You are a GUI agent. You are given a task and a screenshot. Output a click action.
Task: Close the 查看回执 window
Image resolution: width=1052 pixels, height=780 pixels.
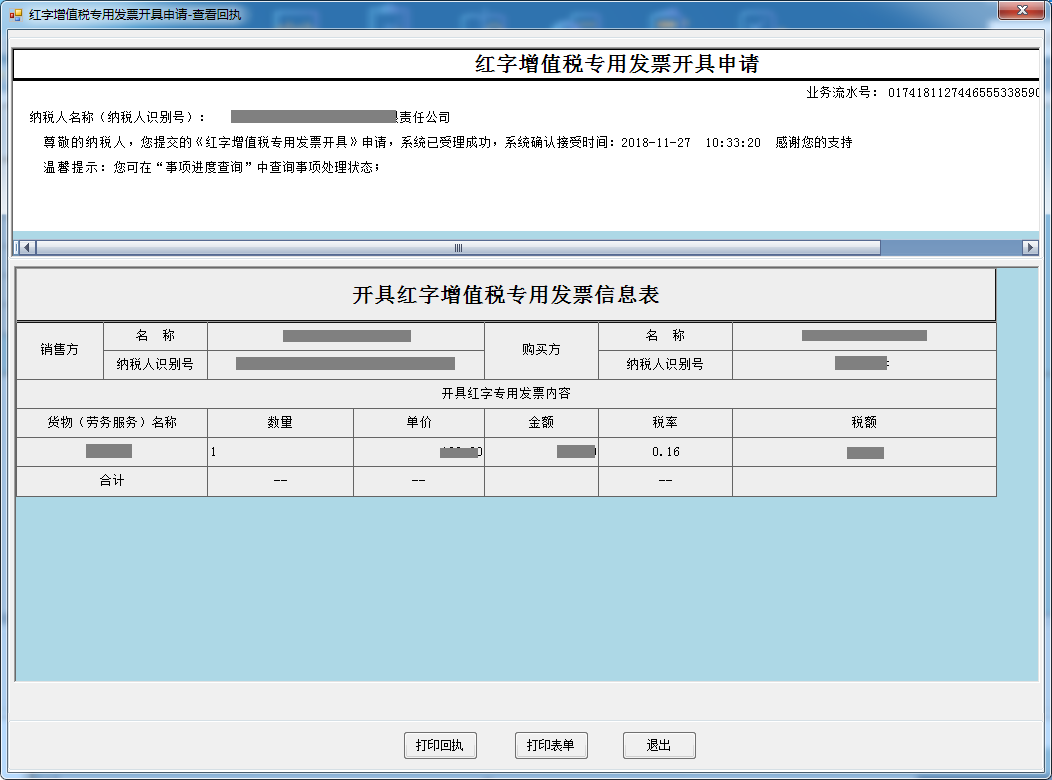[x=1021, y=10]
